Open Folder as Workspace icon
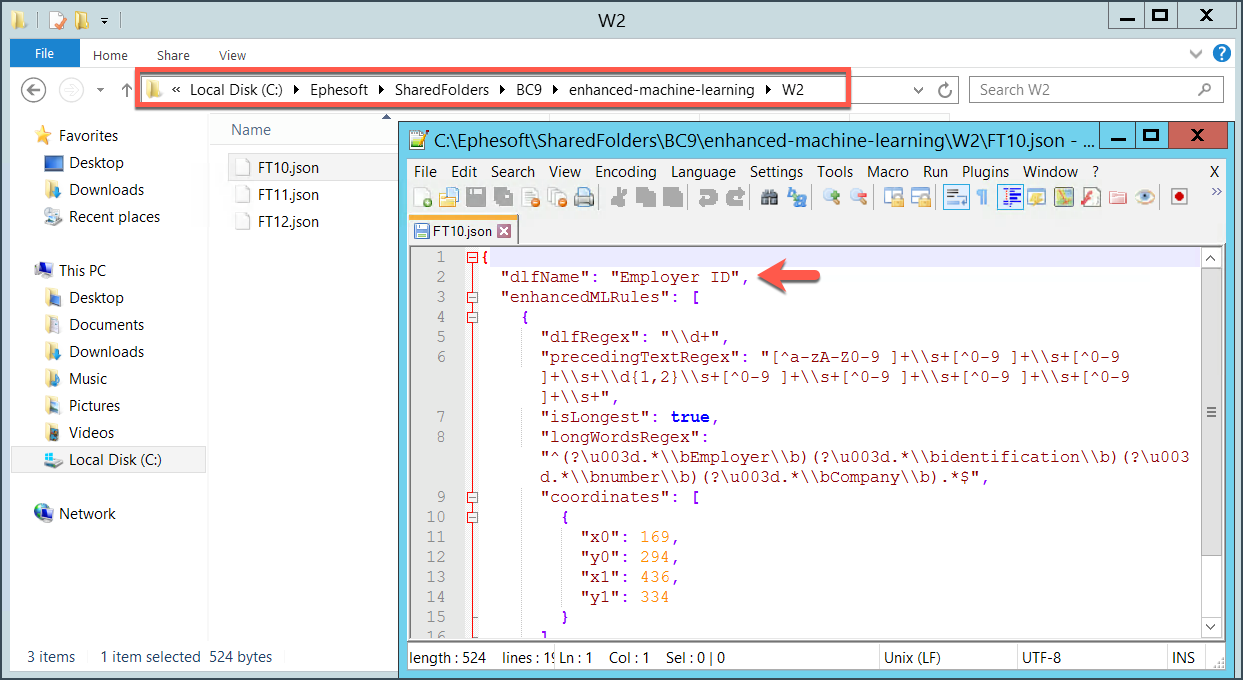Screen dimensions: 1243x680 pos(1118,197)
